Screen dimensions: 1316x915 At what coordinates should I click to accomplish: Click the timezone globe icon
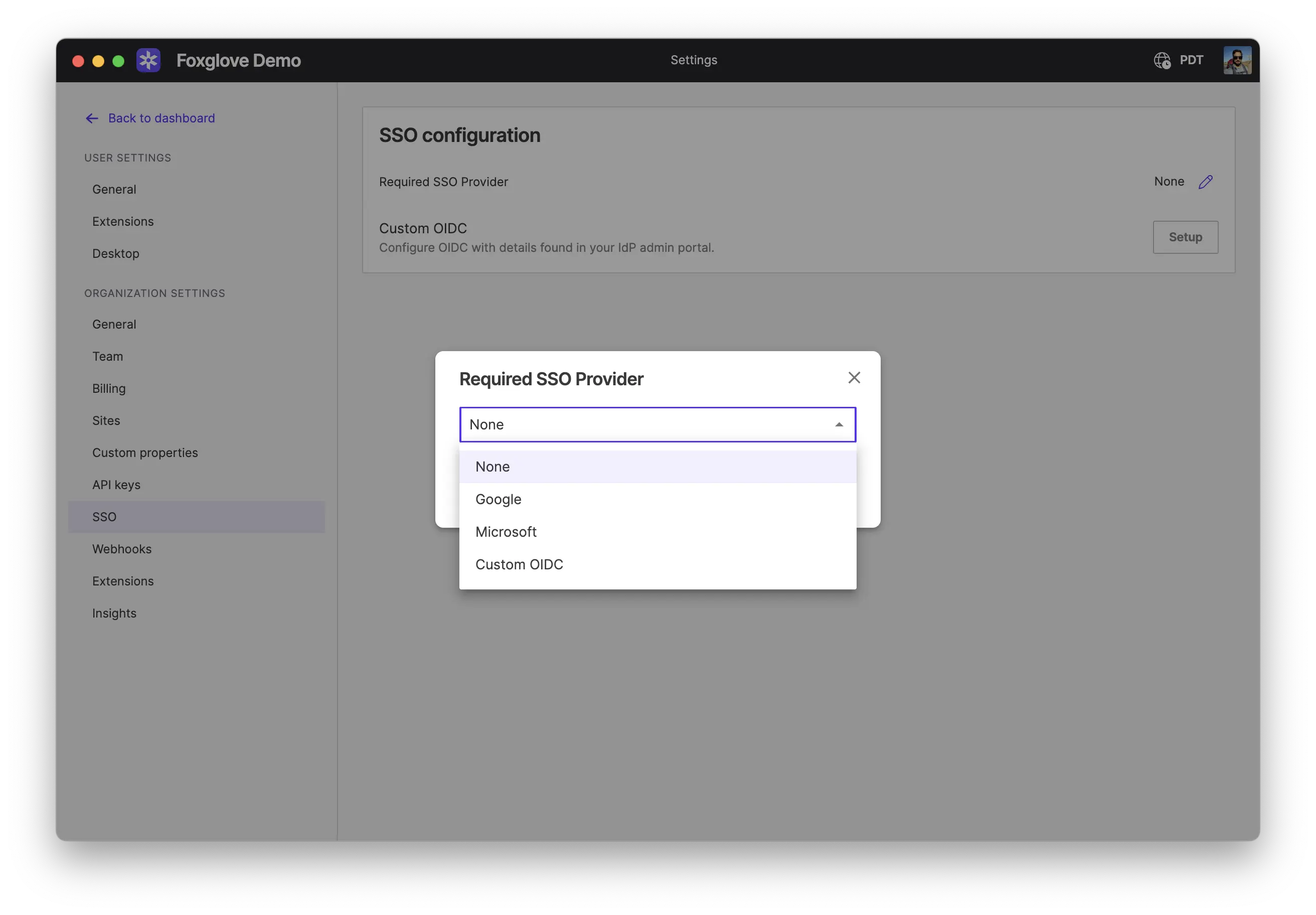pyautogui.click(x=1162, y=60)
